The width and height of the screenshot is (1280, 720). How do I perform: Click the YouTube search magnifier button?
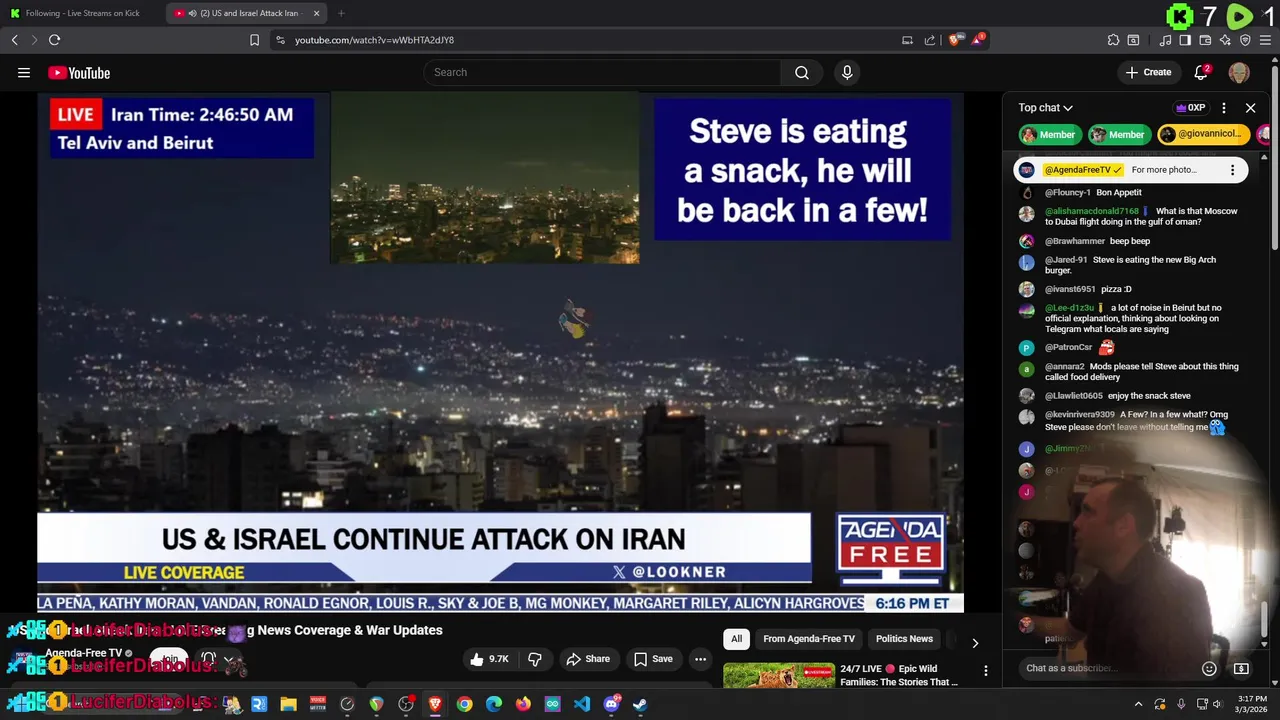coord(802,72)
